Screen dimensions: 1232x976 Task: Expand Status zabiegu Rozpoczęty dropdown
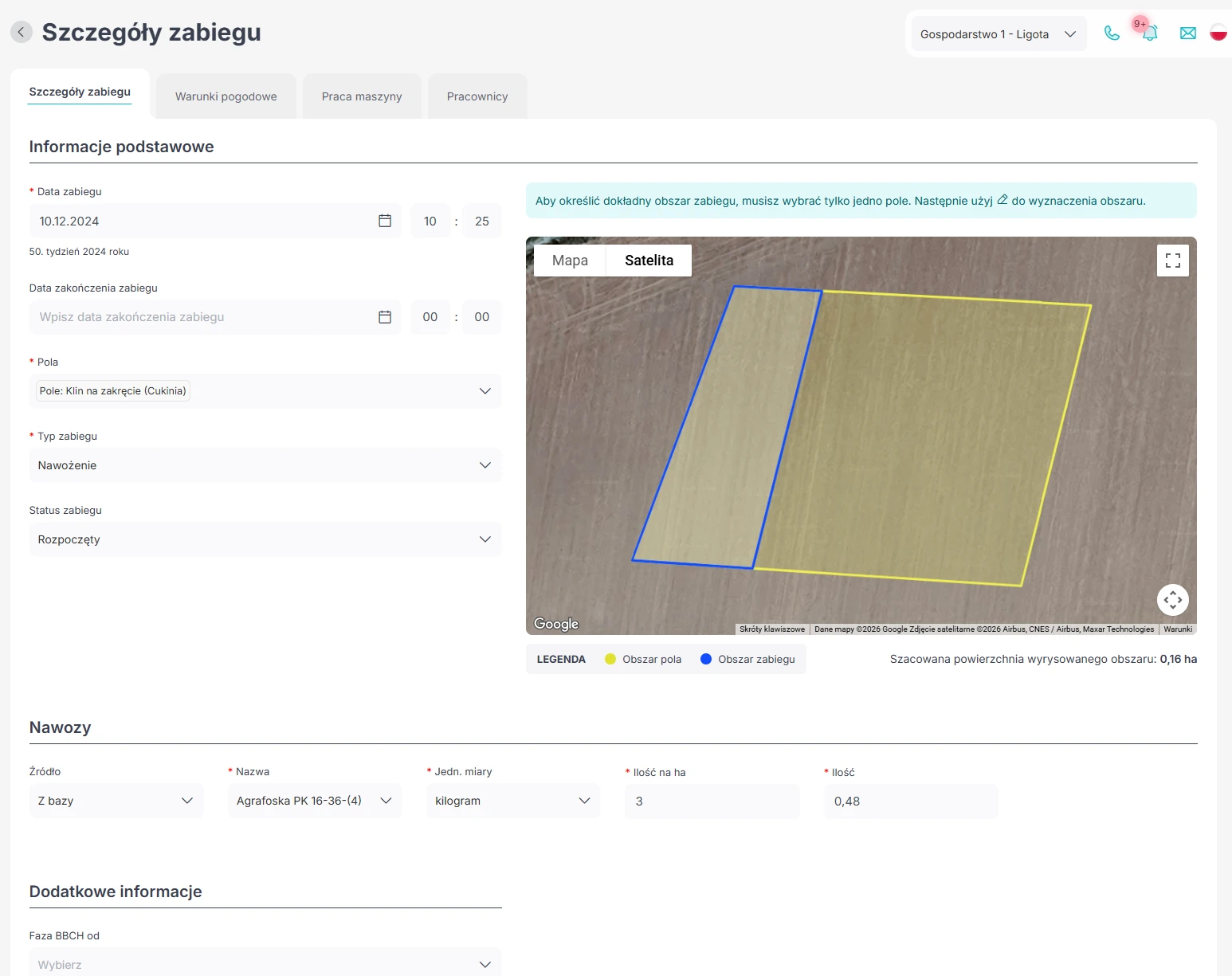tap(265, 539)
